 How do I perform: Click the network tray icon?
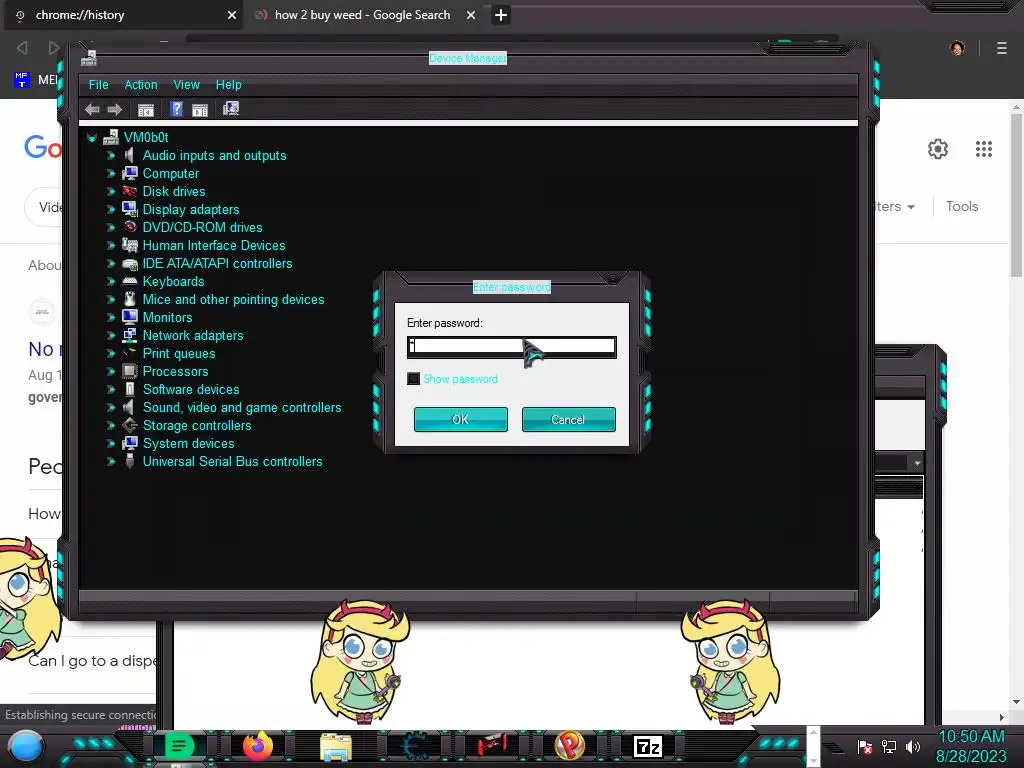(x=889, y=746)
